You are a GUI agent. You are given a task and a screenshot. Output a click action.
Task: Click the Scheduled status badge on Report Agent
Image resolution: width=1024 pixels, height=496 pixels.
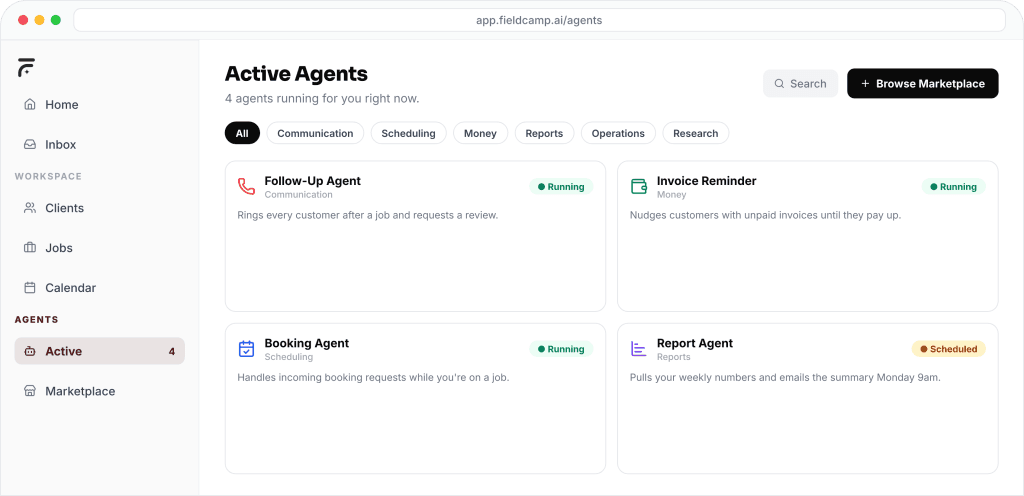click(x=948, y=349)
